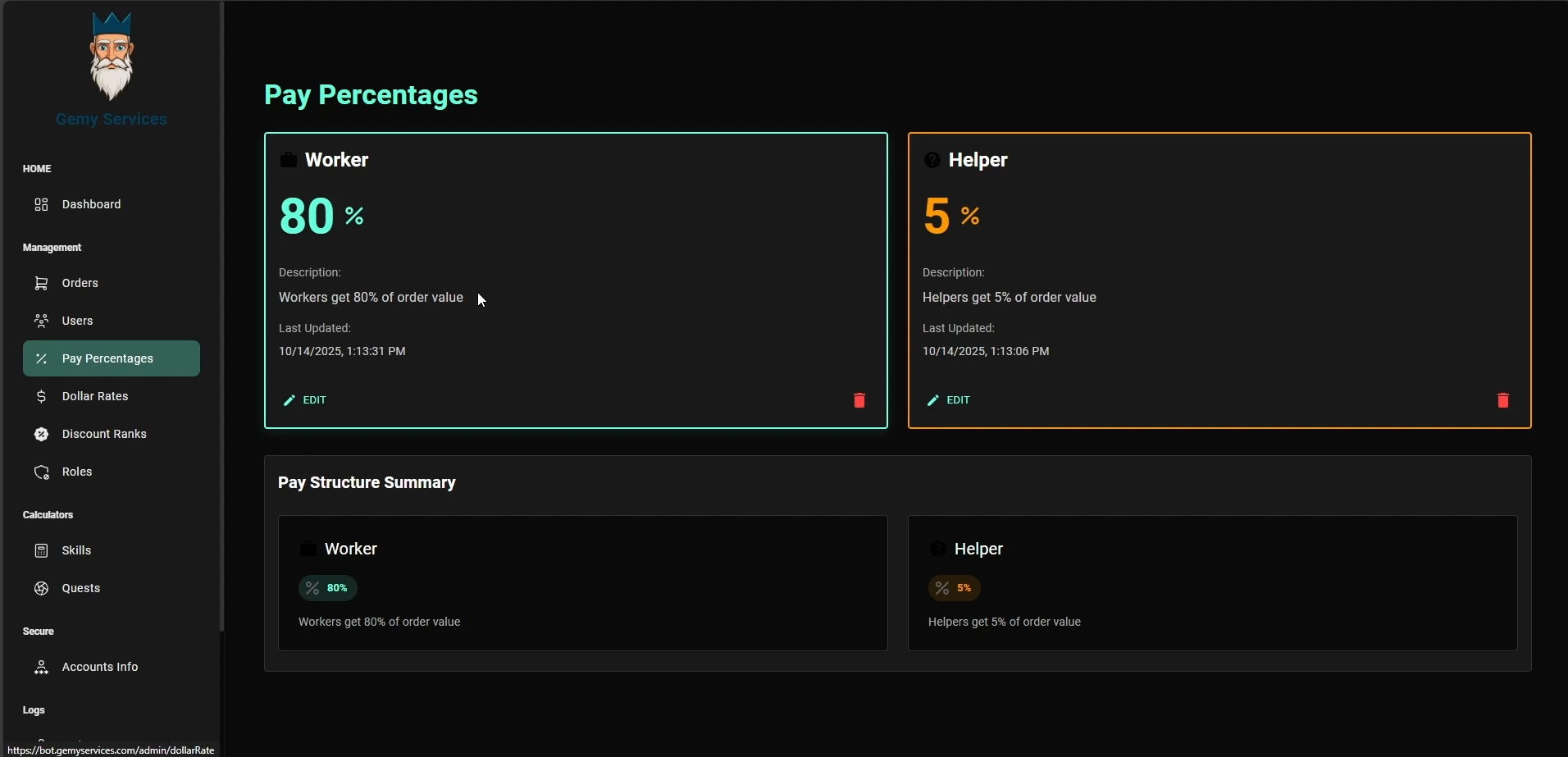Click the Logs section label

pyautogui.click(x=34, y=710)
